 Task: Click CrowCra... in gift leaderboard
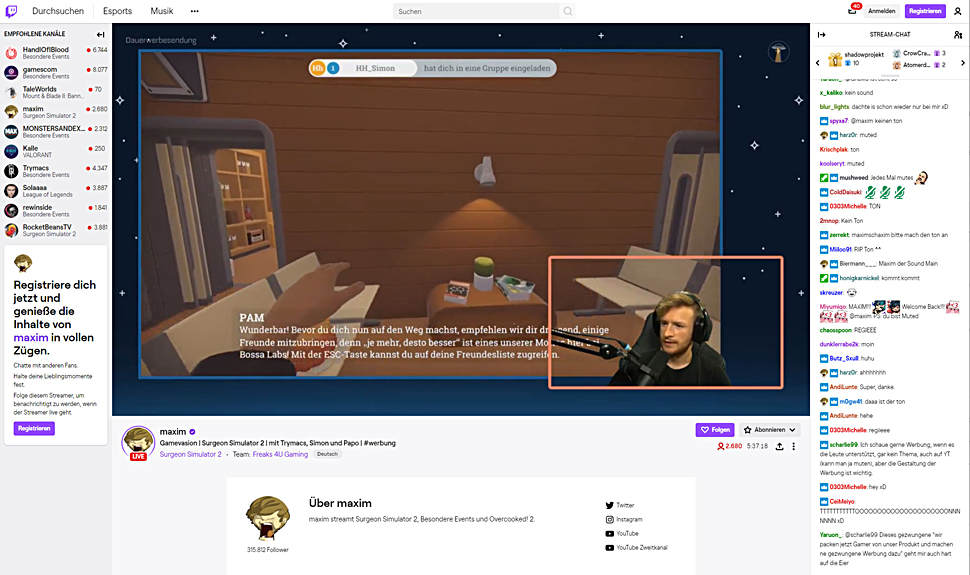pos(917,53)
